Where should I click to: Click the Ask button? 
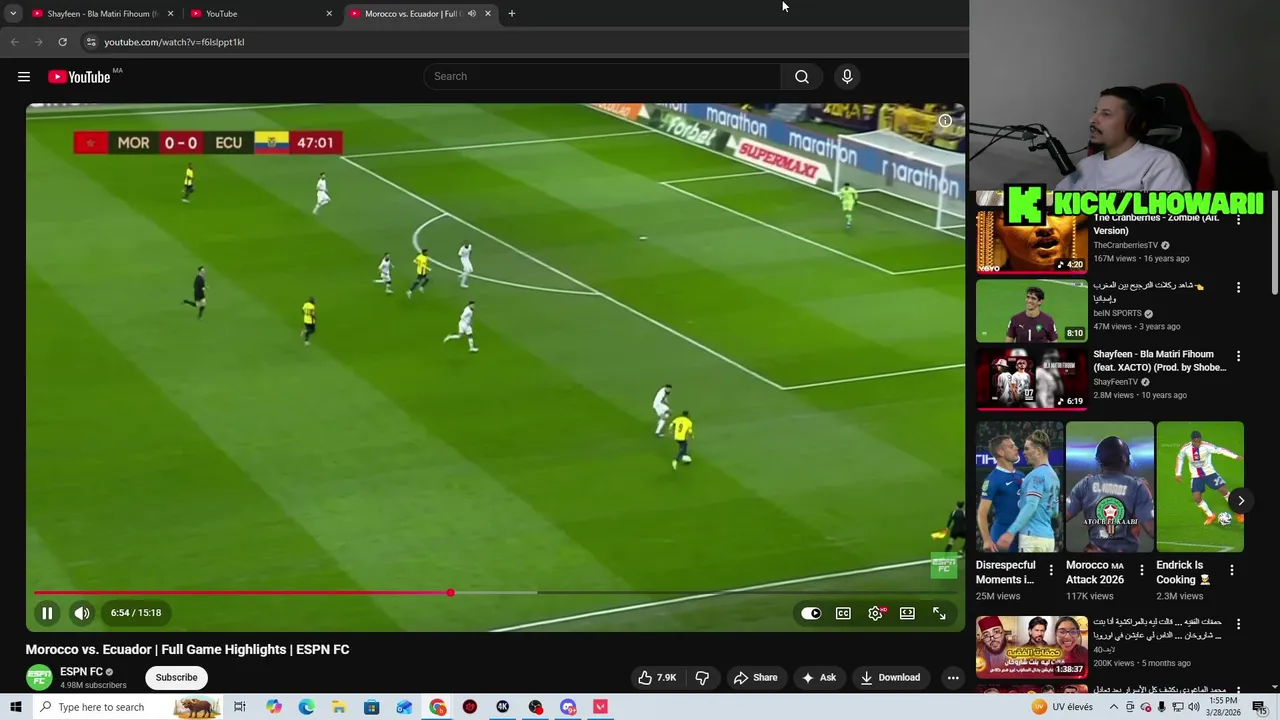[818, 677]
